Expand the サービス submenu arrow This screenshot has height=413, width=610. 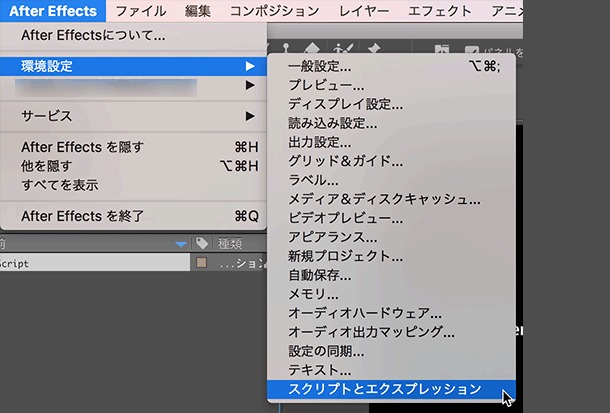(250, 116)
